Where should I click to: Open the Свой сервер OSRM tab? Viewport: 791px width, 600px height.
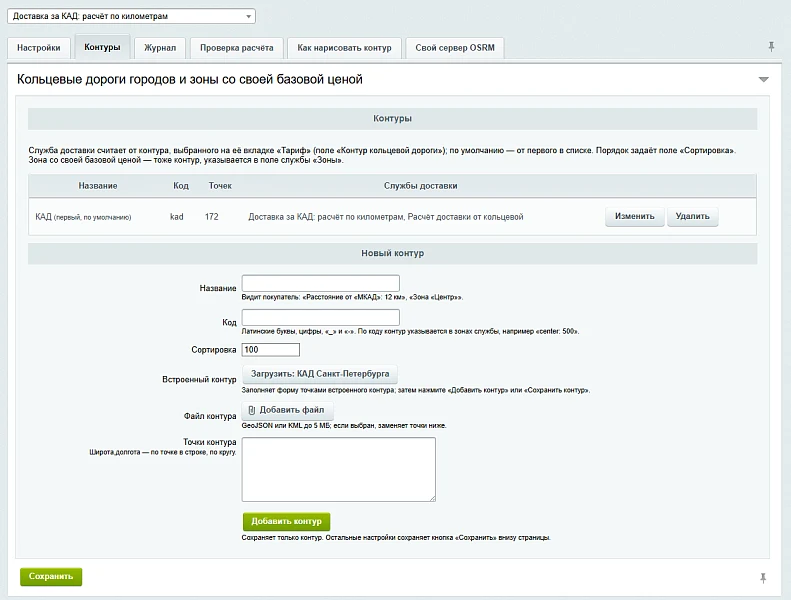pyautogui.click(x=455, y=48)
